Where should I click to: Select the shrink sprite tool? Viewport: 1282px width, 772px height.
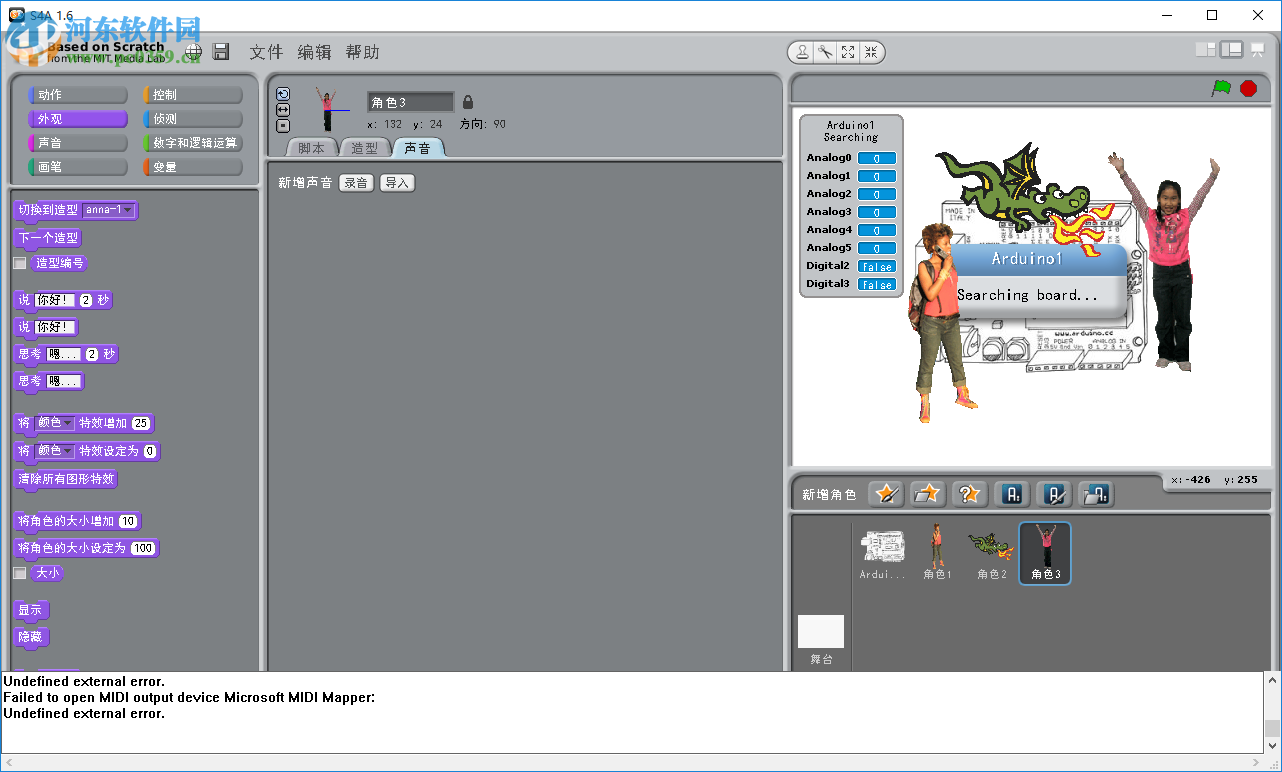point(871,52)
